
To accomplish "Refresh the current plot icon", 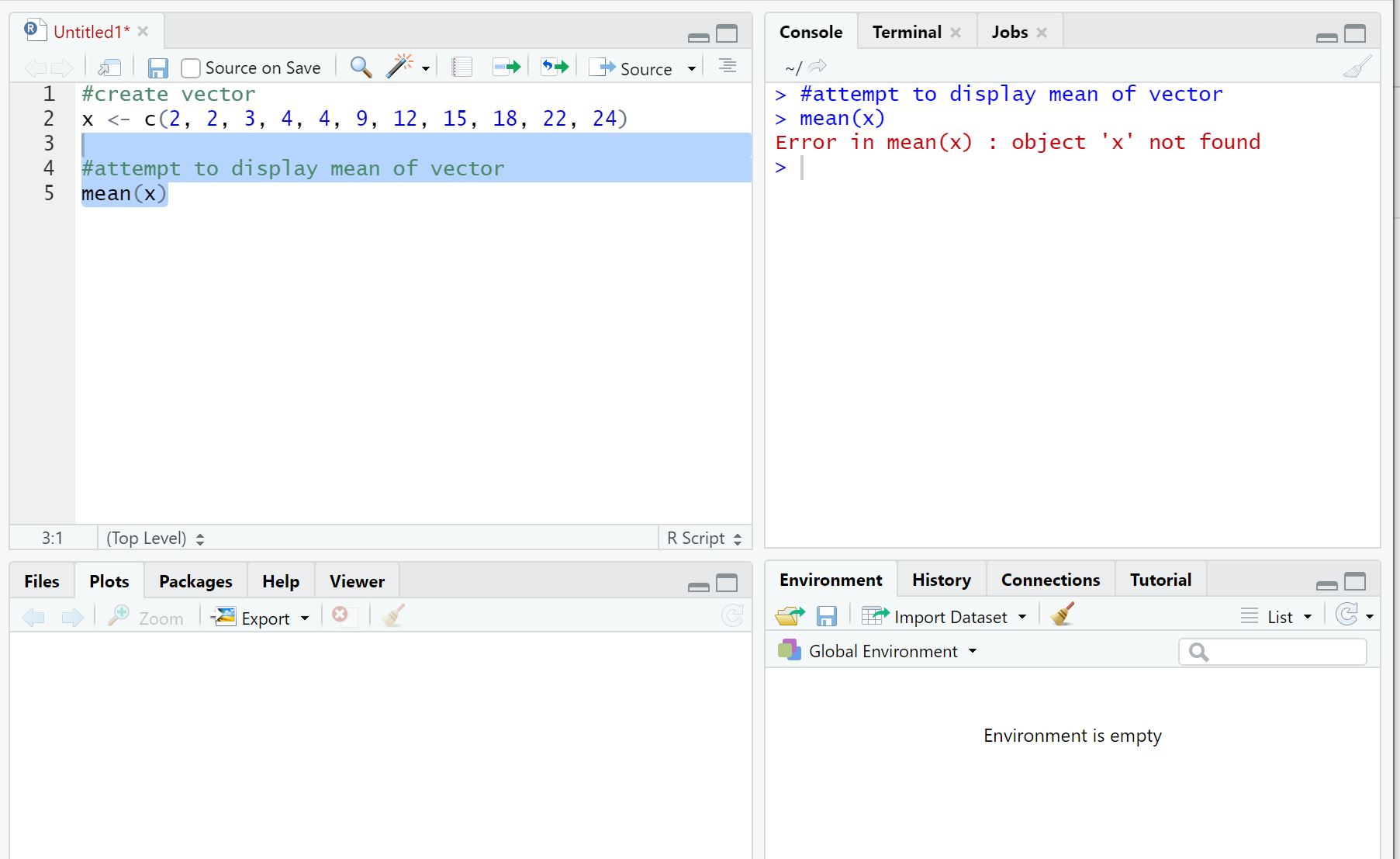I will (731, 616).
